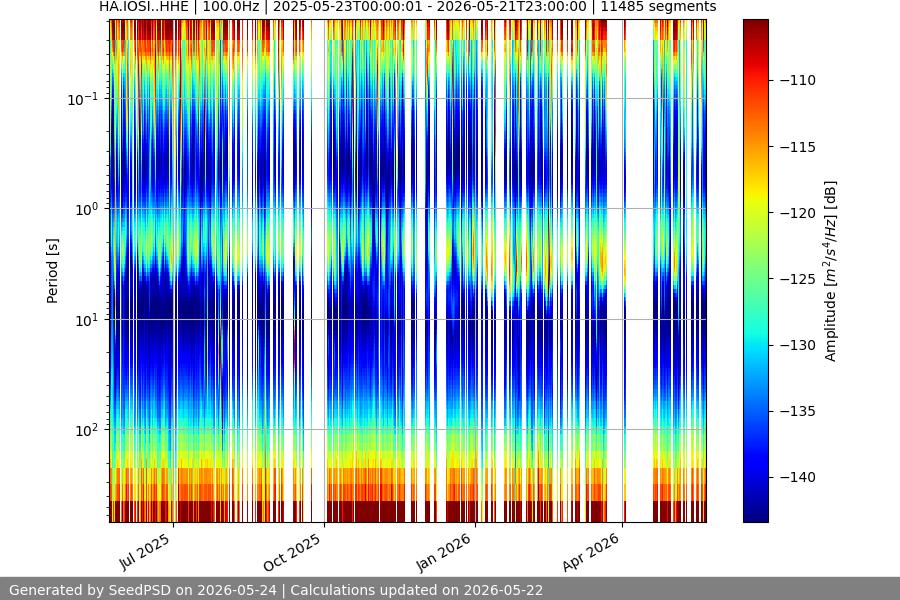Screen dimensions: 900x600
Task: Click the 'Jan 2026' x-axis tick label
Action: 443,552
